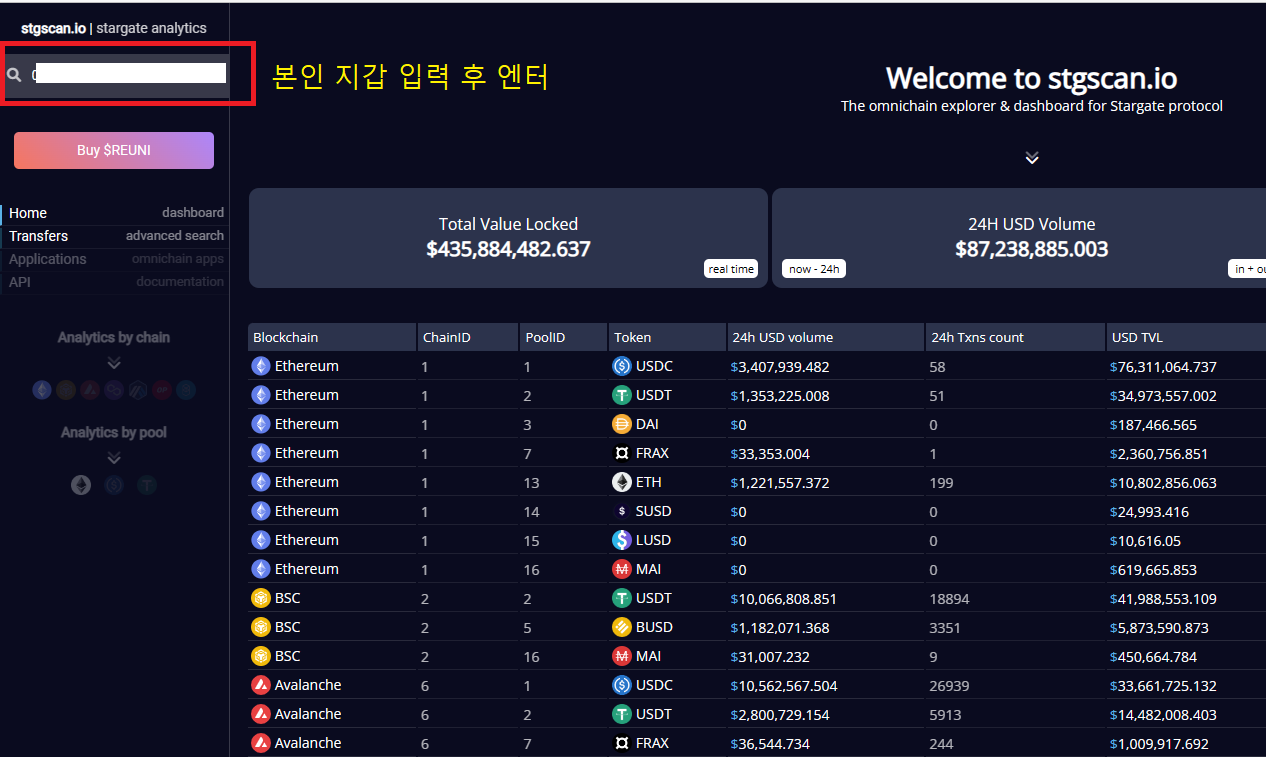
Task: Select the USDT pool in Analytics by pool
Action: coord(147,485)
